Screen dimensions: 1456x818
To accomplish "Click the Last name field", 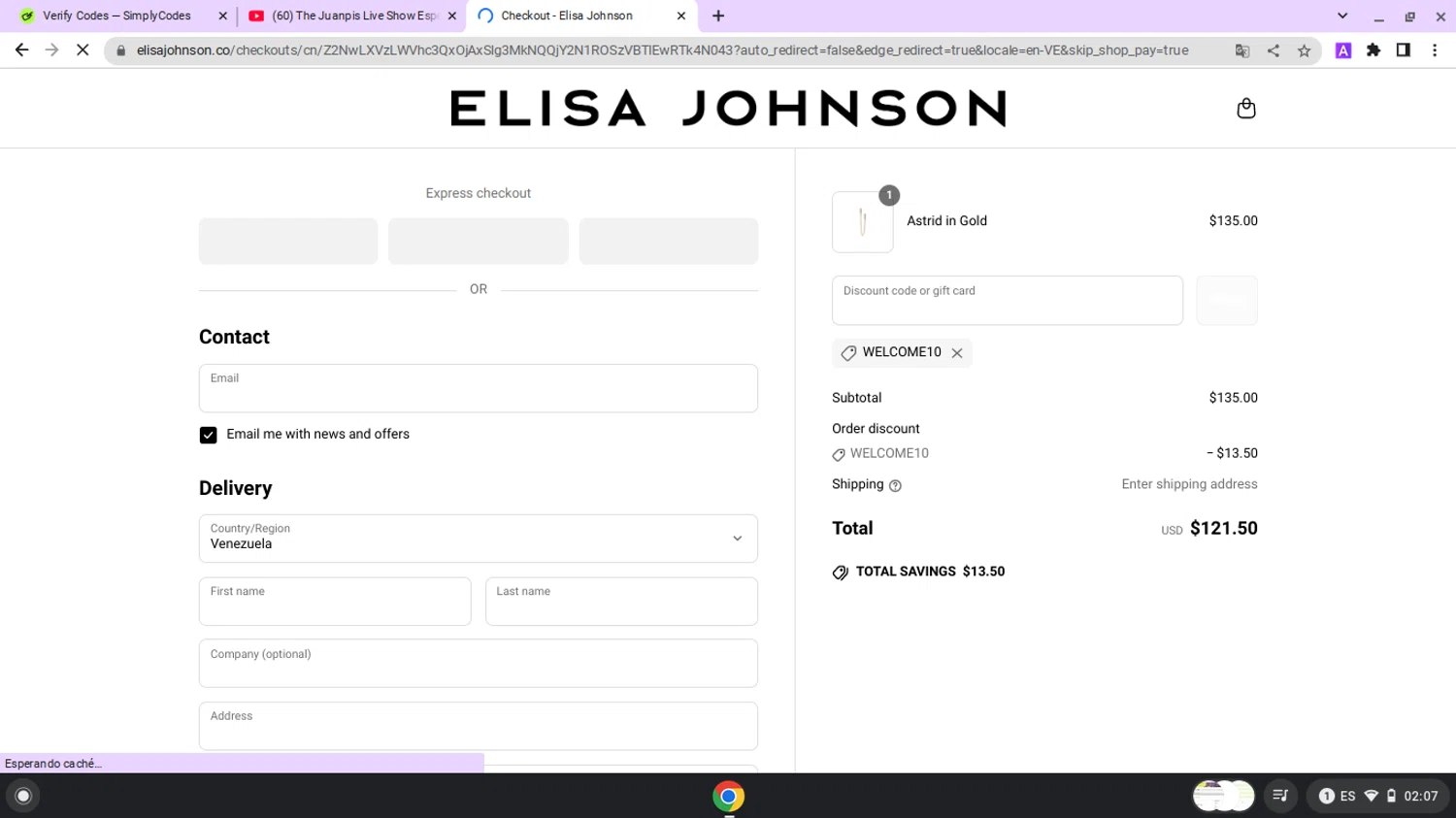I will coord(621,602).
